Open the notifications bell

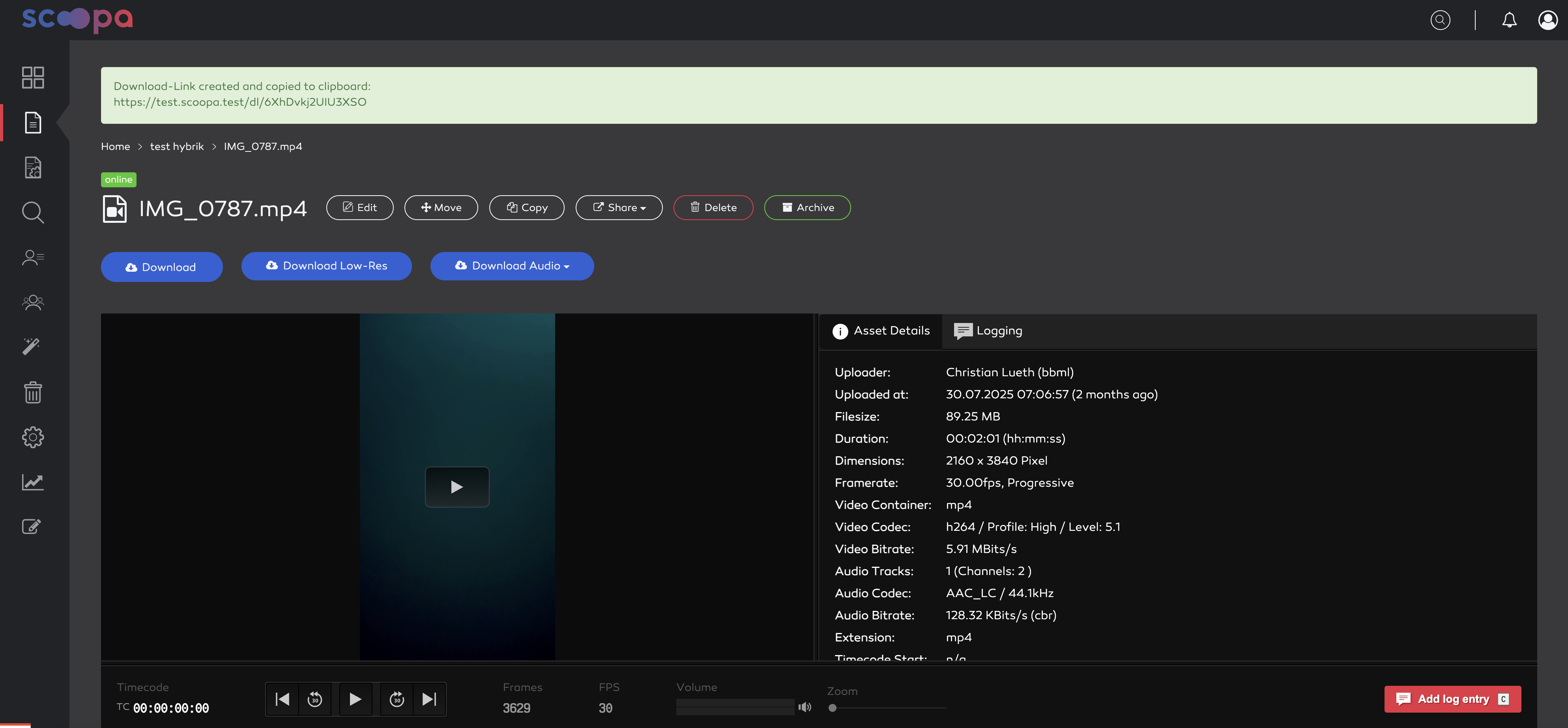(x=1509, y=20)
